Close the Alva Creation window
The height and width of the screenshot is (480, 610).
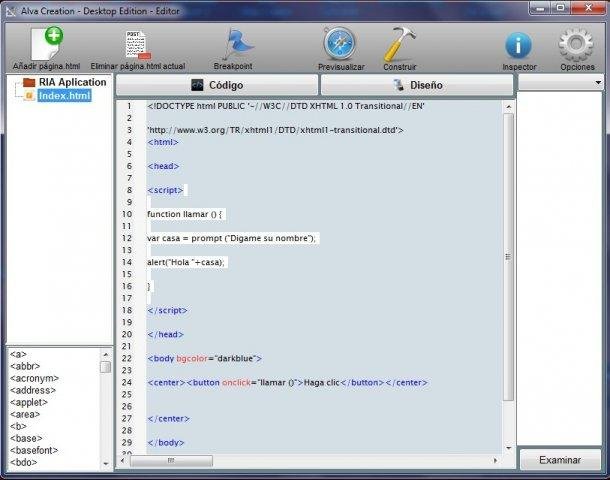point(588,8)
